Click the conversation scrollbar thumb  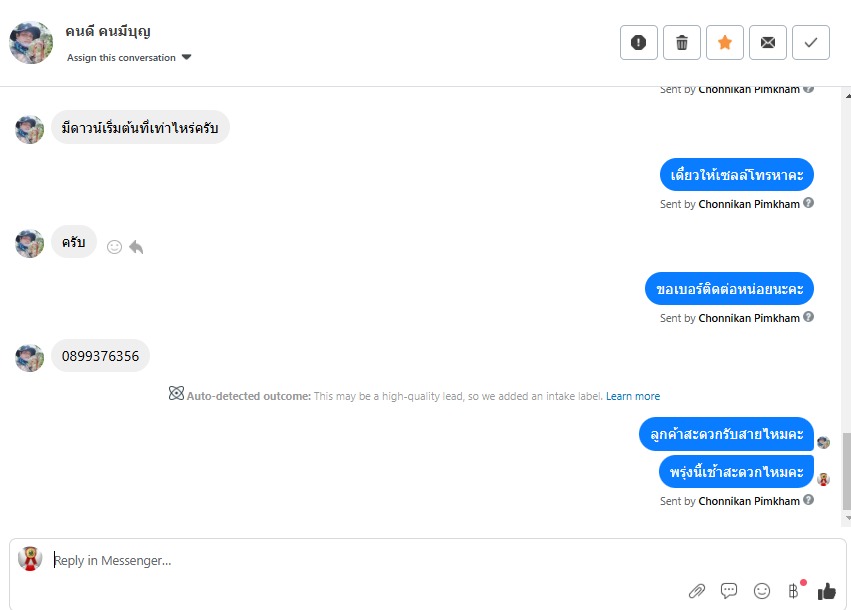click(x=847, y=471)
